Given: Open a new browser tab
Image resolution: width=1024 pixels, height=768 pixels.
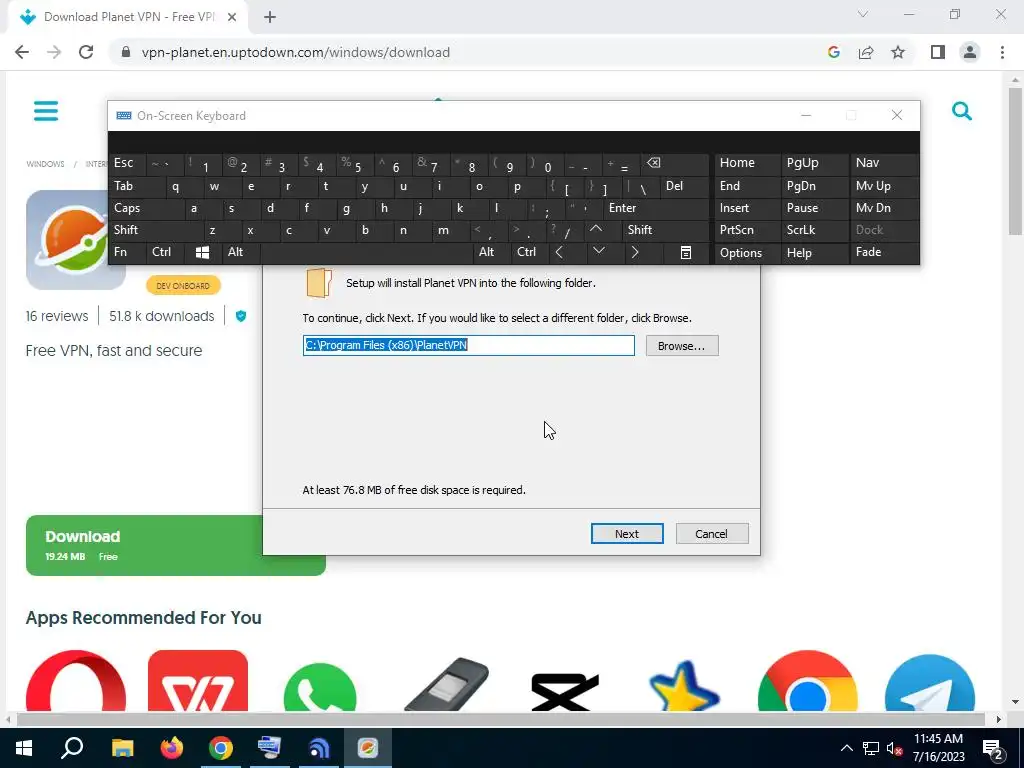Looking at the screenshot, I should coord(270,17).
